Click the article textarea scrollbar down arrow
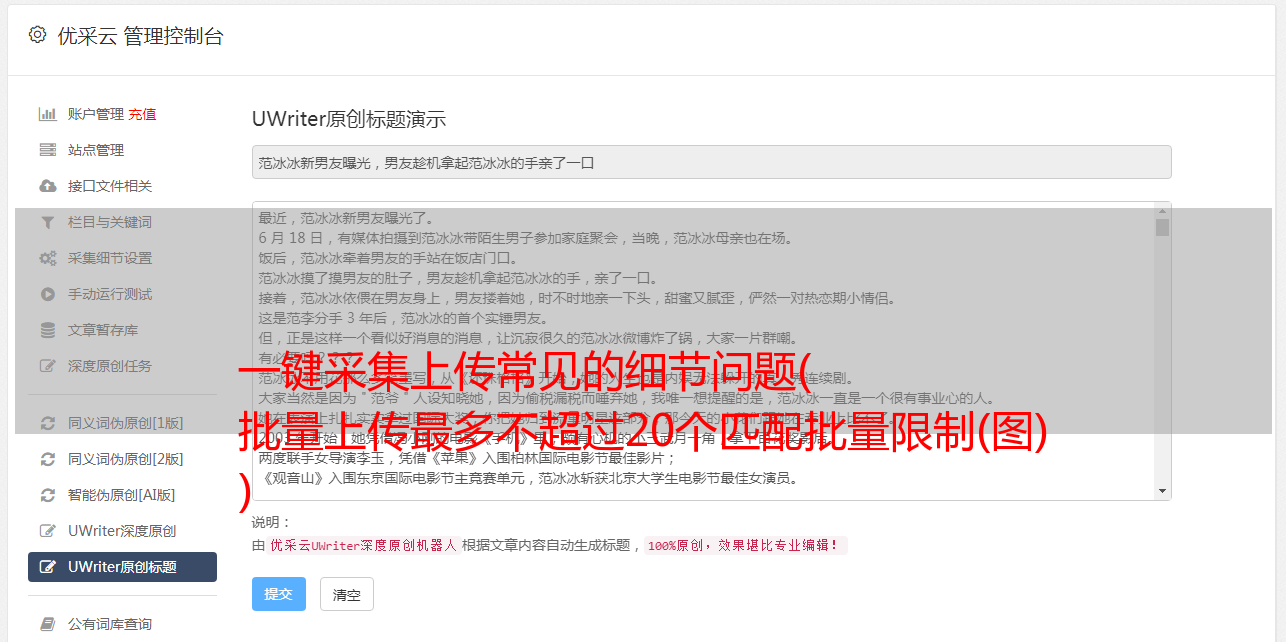Viewport: 1286px width, 642px height. (1162, 491)
